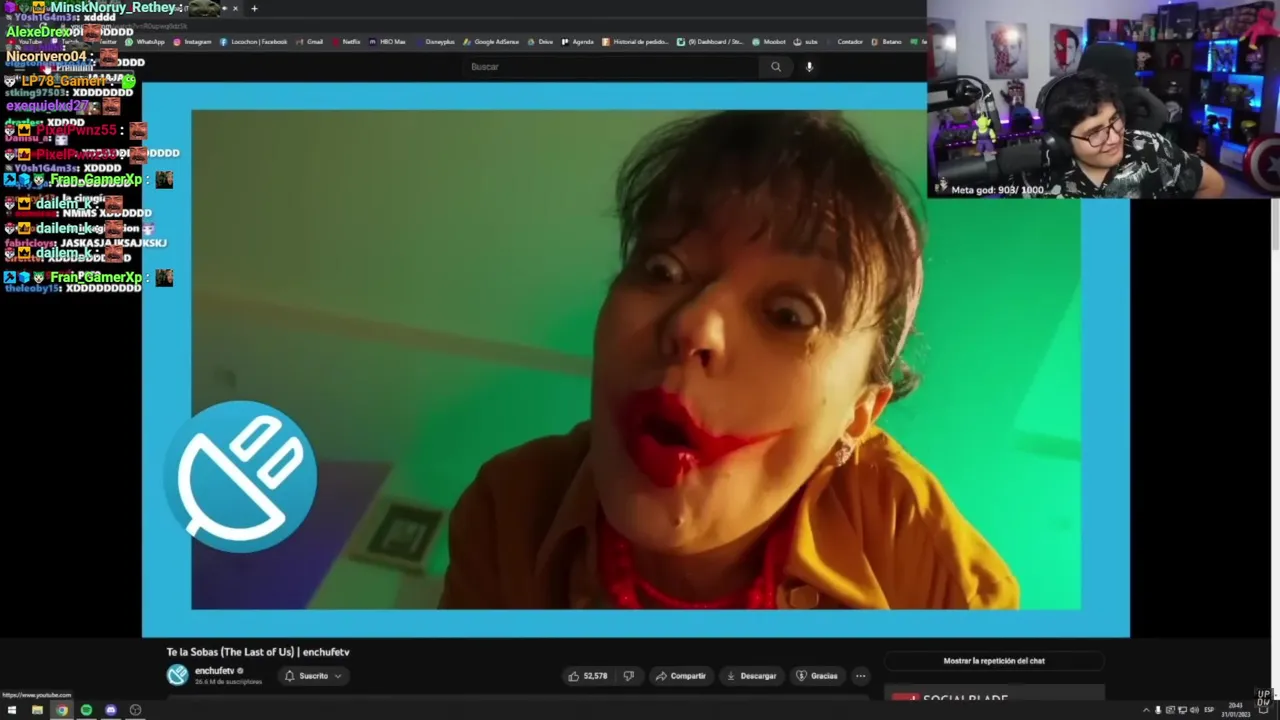Select Chrome in the taskbar
The image size is (1280, 720).
pos(62,710)
